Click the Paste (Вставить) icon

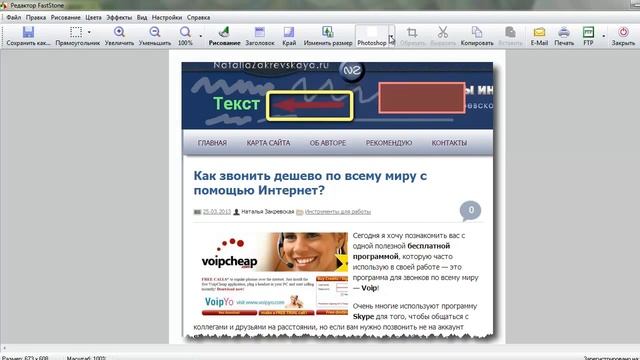point(510,32)
